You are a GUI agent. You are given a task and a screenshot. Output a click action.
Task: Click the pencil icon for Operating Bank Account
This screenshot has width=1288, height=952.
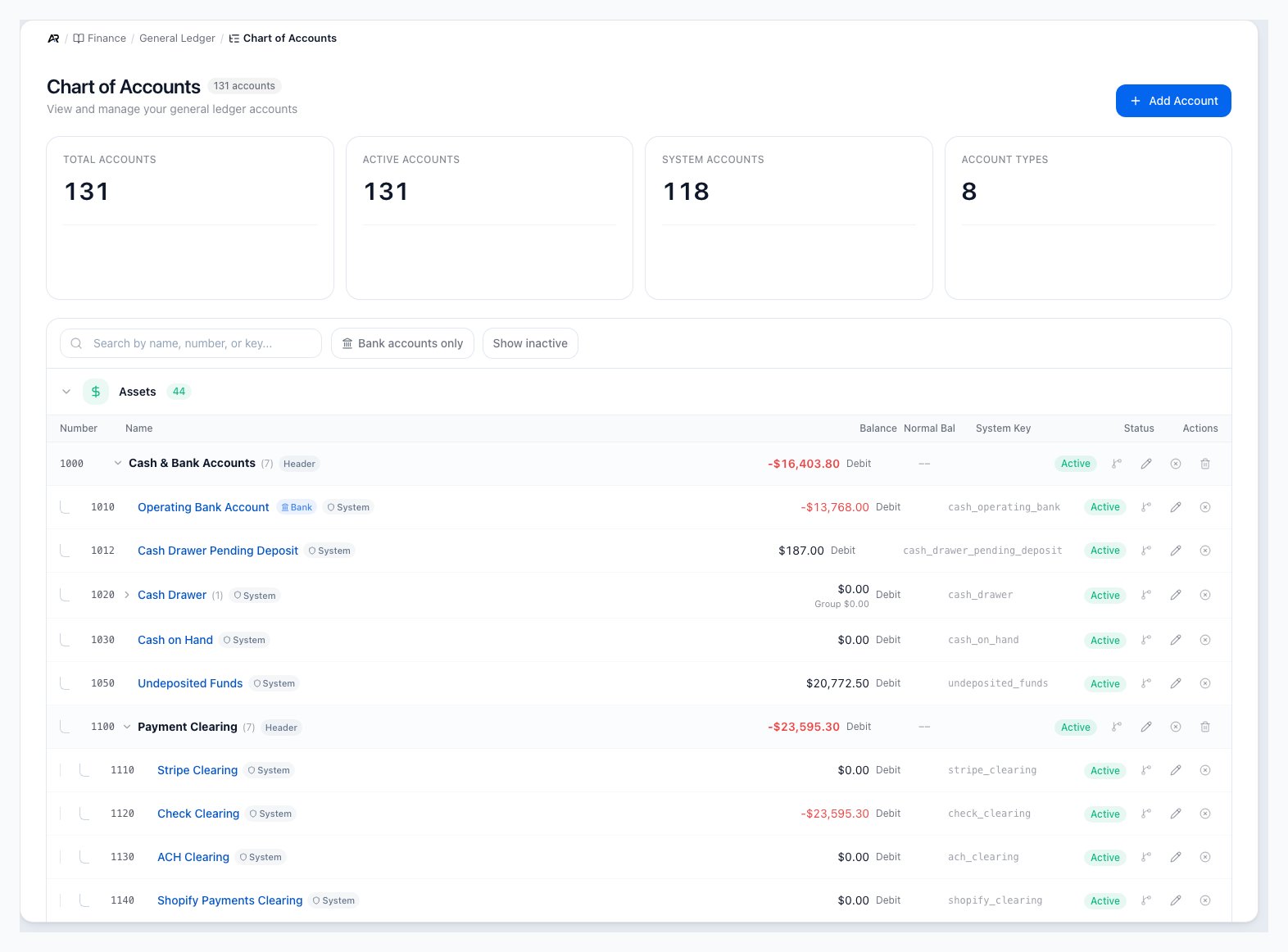(1176, 507)
